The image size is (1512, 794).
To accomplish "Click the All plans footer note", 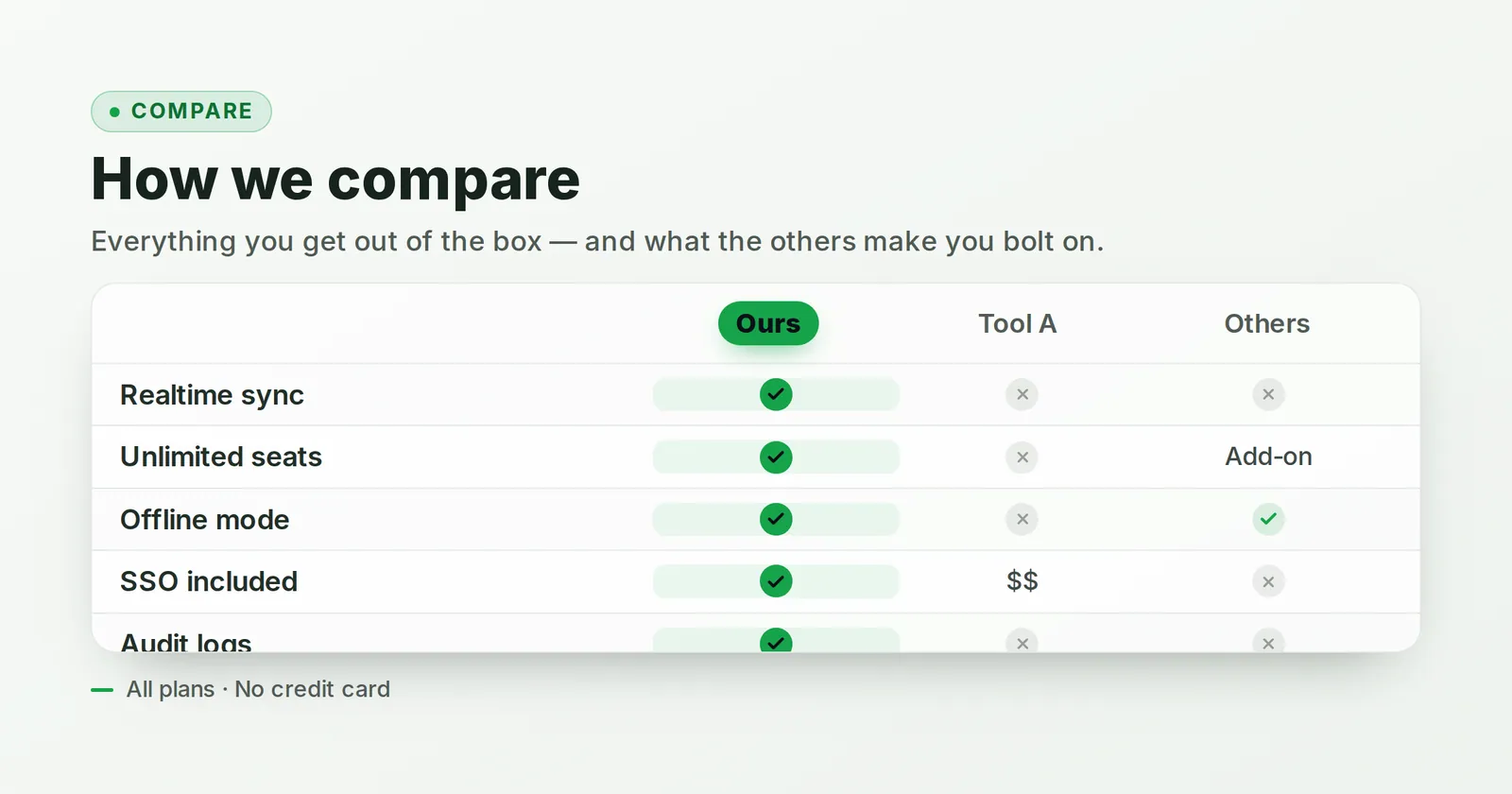I will [258, 689].
